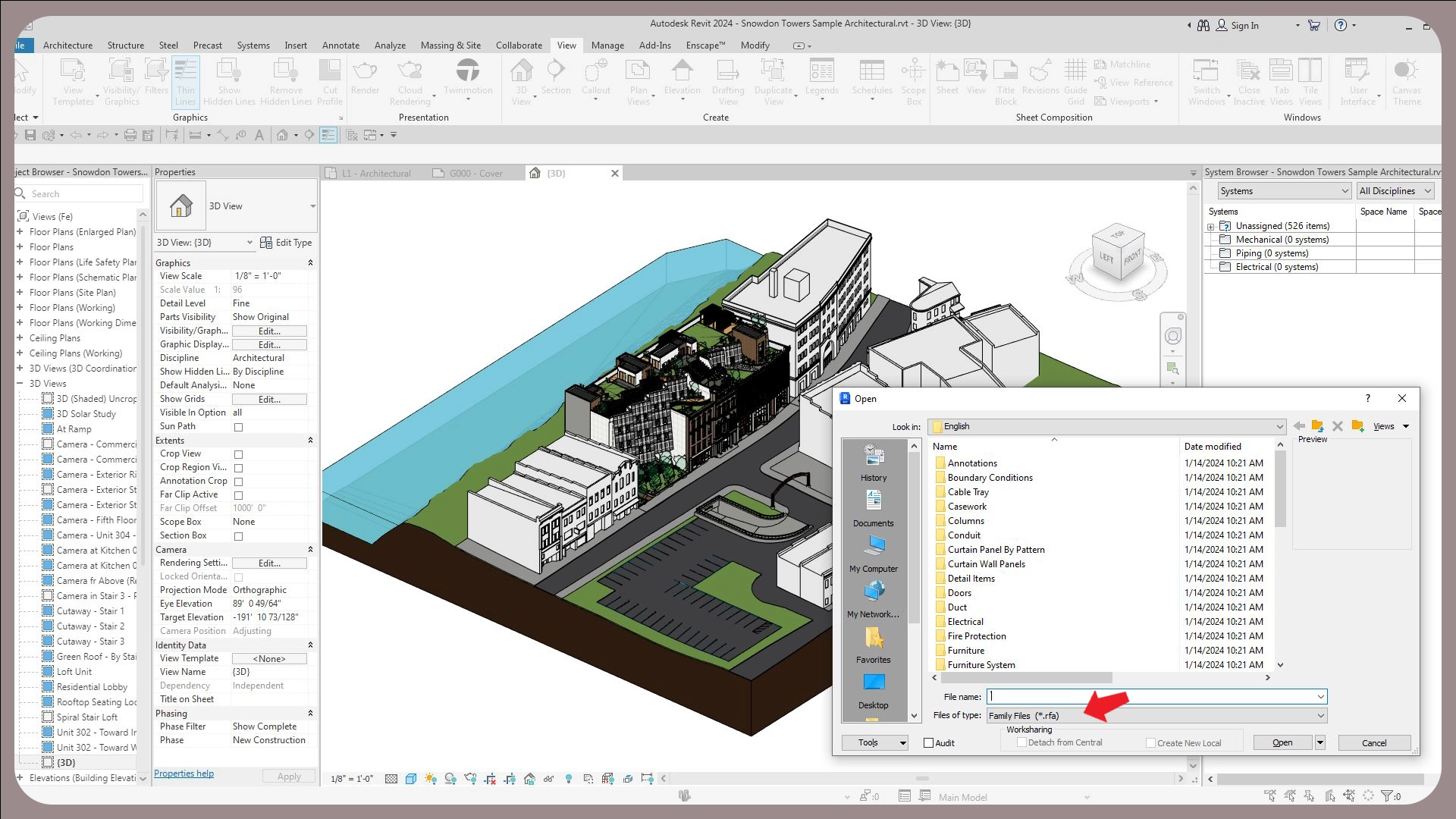This screenshot has width=1456, height=819.
Task: Expand the Look in folder dropdown
Action: 1279,427
